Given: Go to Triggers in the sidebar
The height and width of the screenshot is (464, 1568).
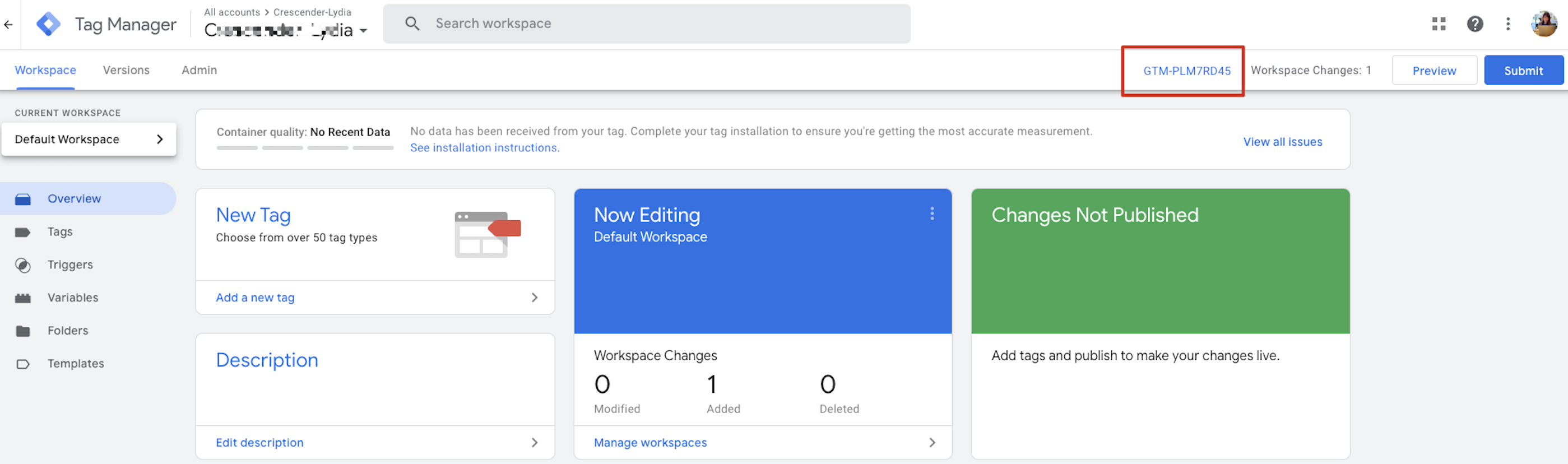Looking at the screenshot, I should point(70,265).
